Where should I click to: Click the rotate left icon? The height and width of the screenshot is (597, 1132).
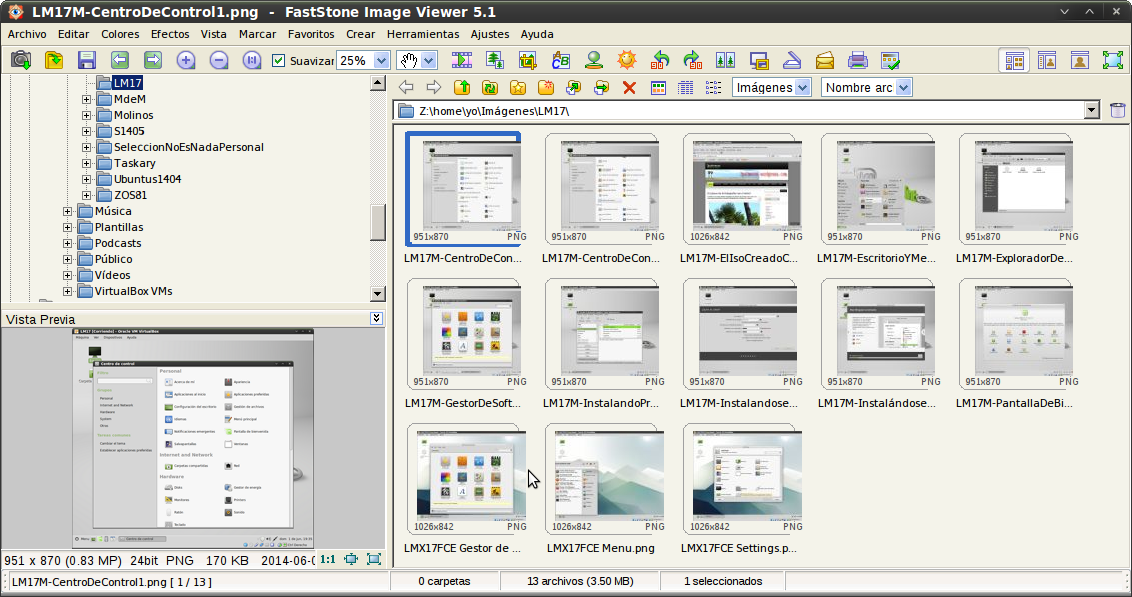pos(660,60)
